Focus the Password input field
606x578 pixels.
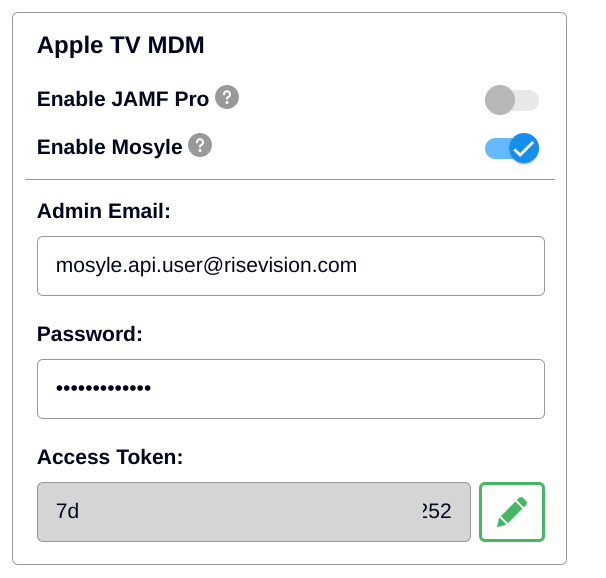[x=291, y=389]
